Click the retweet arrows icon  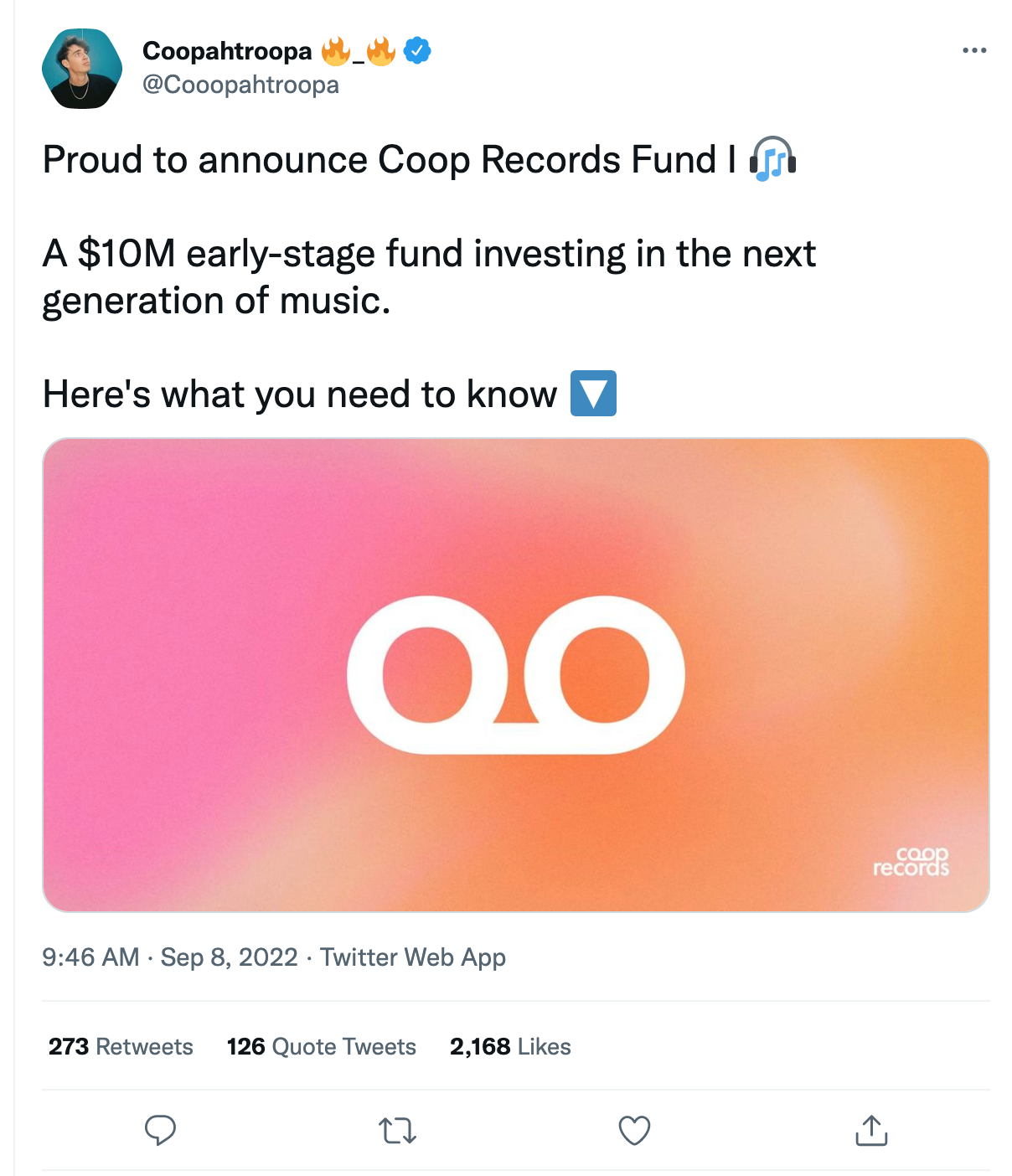pyautogui.click(x=398, y=1131)
